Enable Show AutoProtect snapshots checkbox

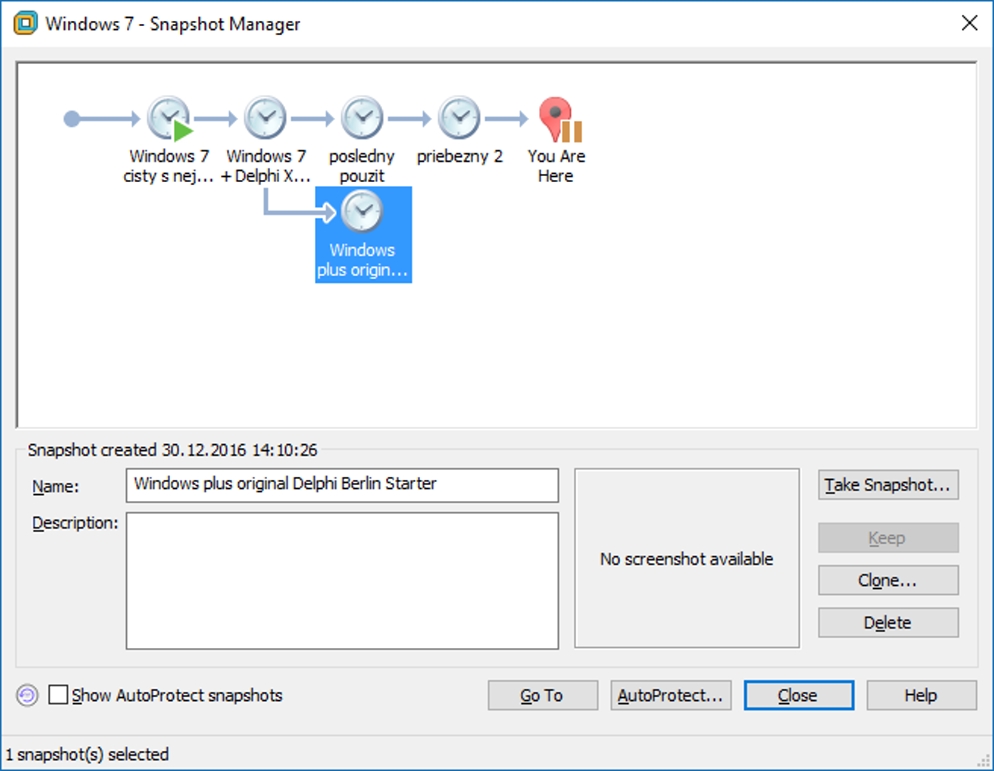[x=58, y=694]
